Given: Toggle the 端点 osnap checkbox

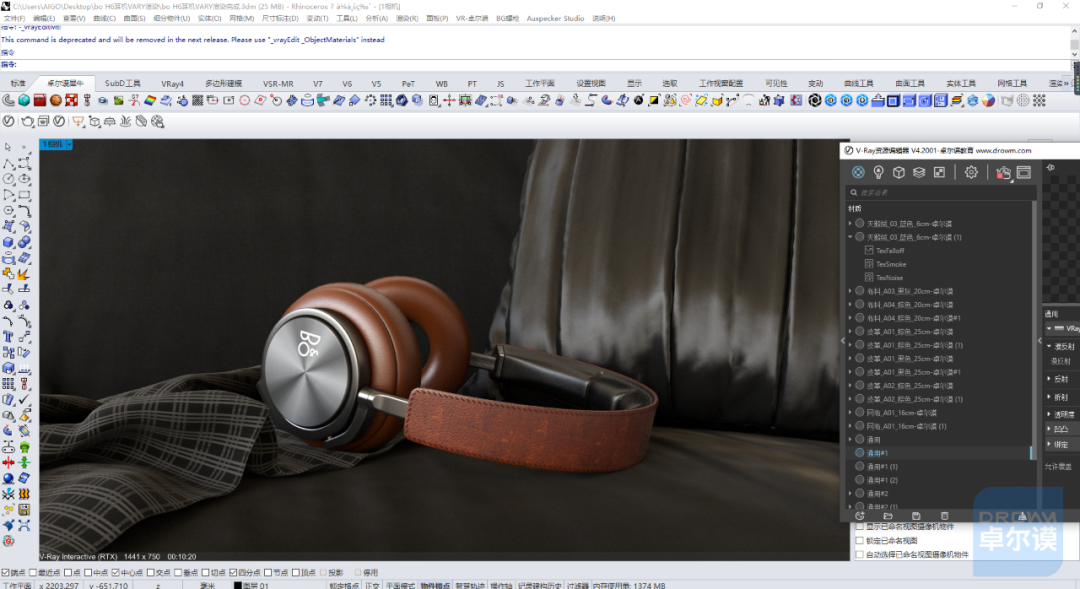Looking at the screenshot, I should tap(6, 572).
